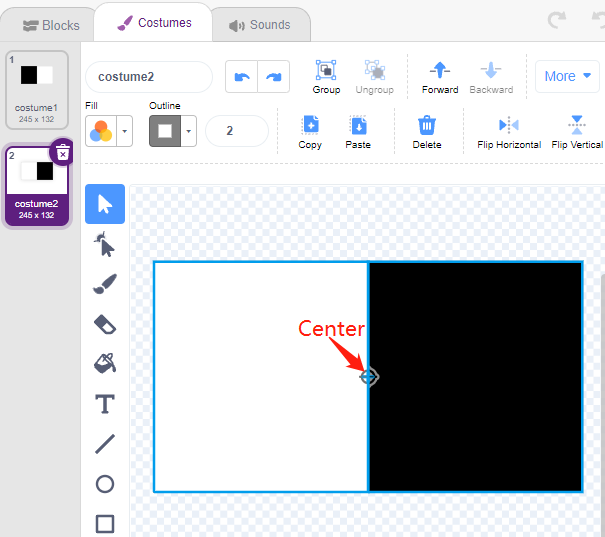Copy the selected shape
Image resolution: width=605 pixels, height=537 pixels.
(x=310, y=132)
